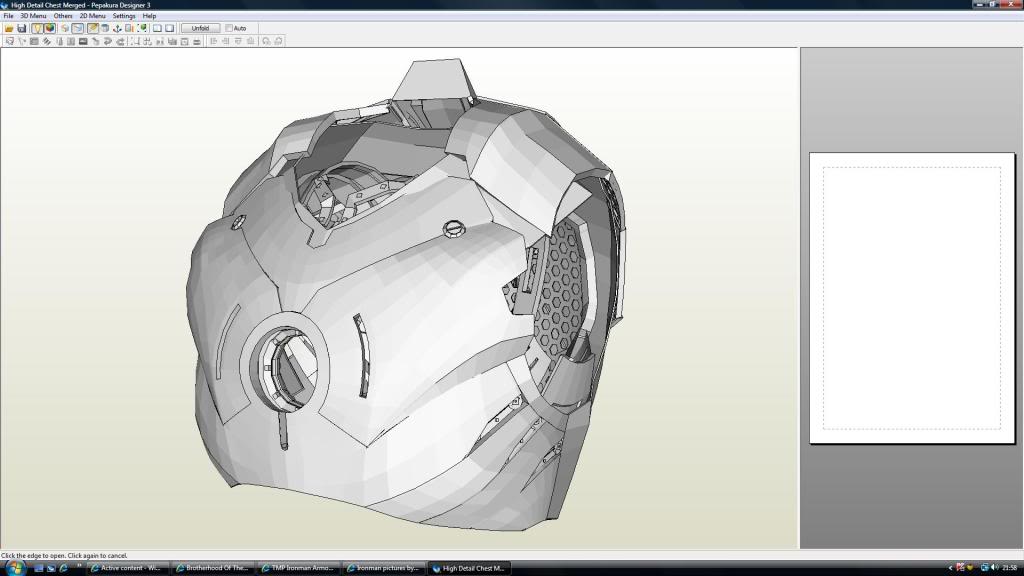The image size is (1024, 576).
Task: Click the icon between anchor and green cube
Action: [129, 28]
